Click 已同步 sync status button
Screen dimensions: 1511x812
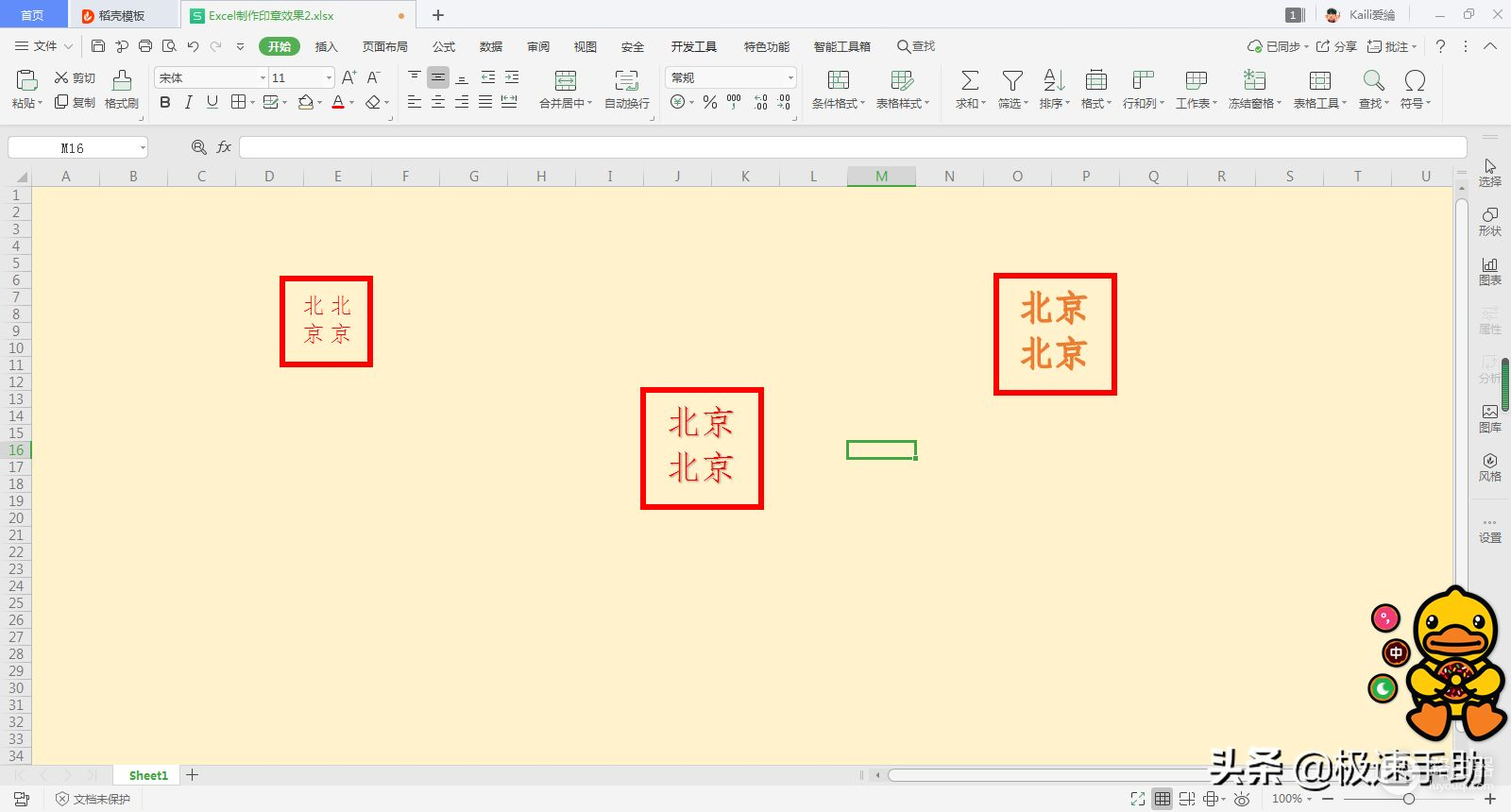pyautogui.click(x=1278, y=46)
